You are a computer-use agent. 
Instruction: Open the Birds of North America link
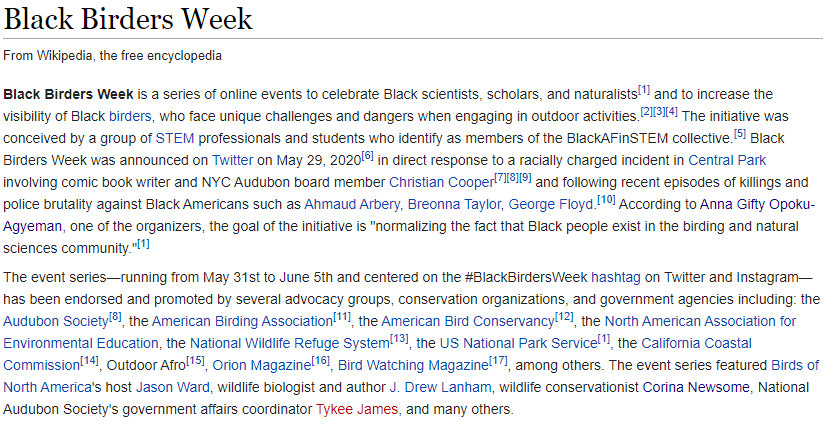(x=795, y=365)
